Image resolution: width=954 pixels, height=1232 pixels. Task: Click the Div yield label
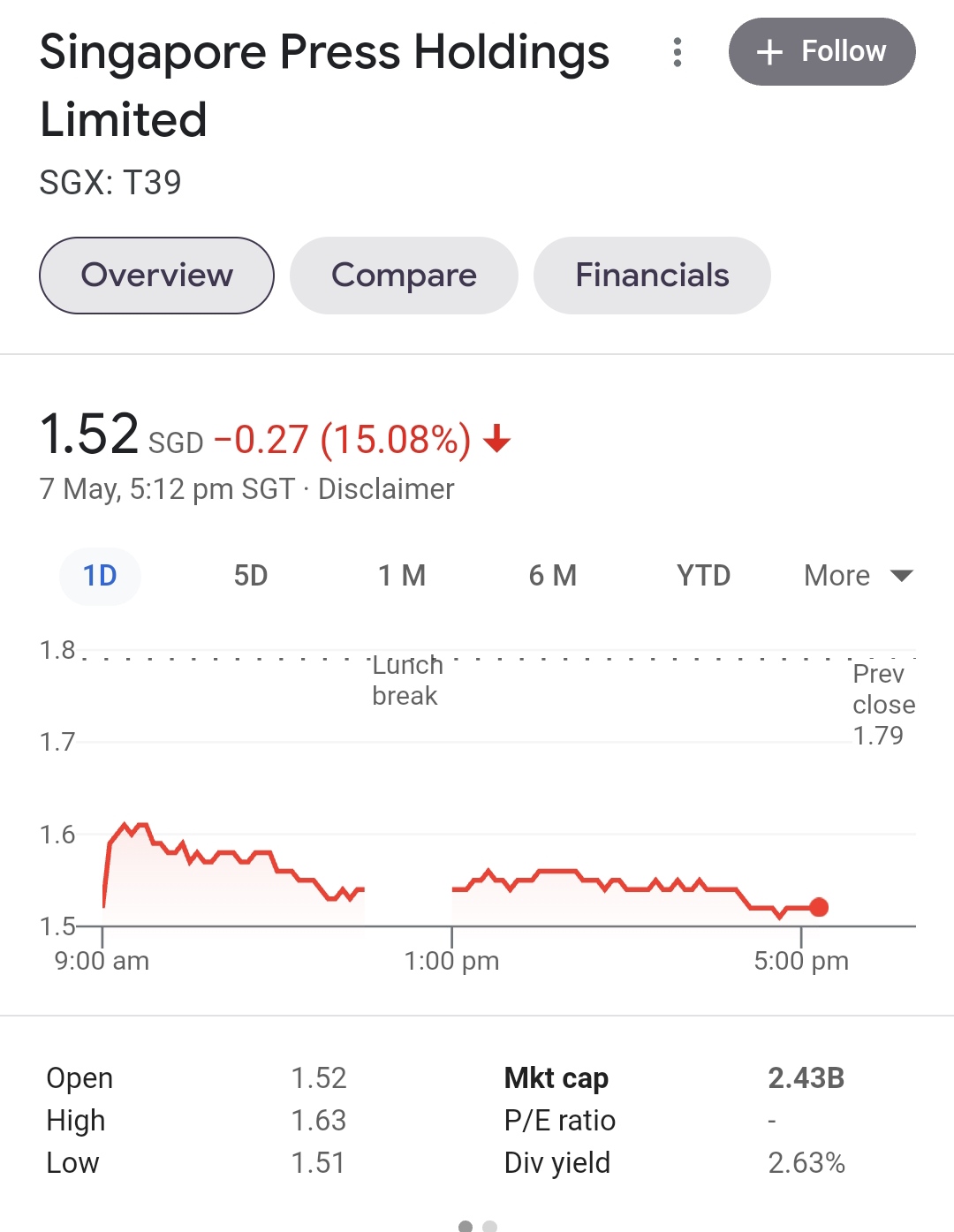click(556, 1163)
